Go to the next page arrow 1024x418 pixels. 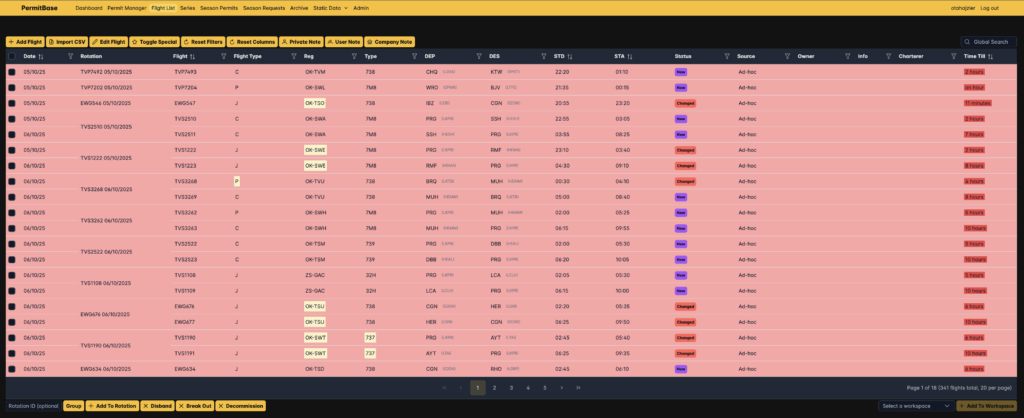click(562, 387)
